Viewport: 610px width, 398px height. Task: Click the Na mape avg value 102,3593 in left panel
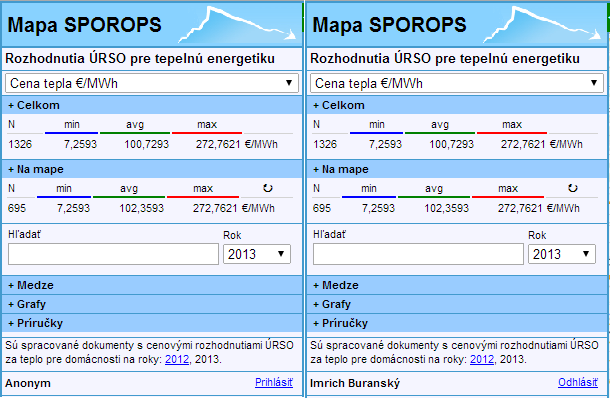click(x=142, y=208)
